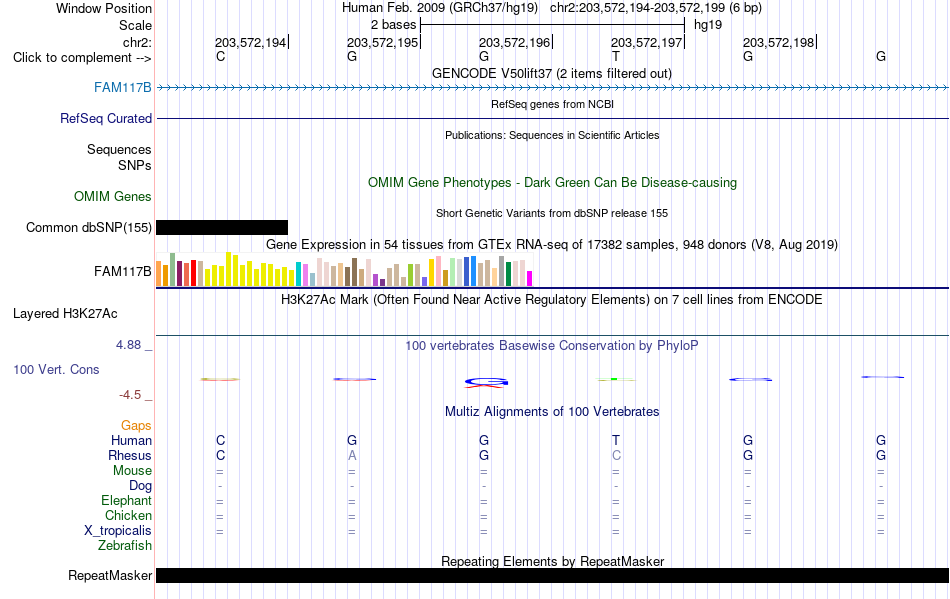
Task: Click the Rhesus row's faded A base
Action: tap(352, 455)
